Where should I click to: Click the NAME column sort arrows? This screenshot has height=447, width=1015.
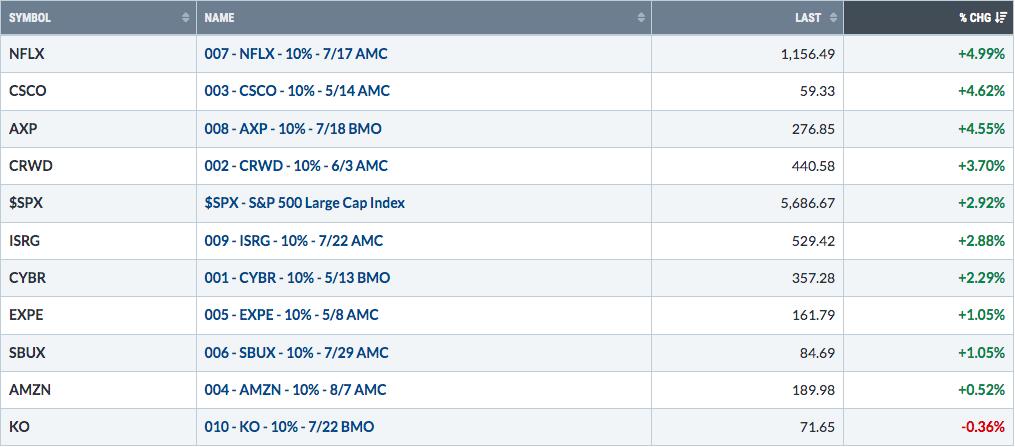pyautogui.click(x=641, y=17)
